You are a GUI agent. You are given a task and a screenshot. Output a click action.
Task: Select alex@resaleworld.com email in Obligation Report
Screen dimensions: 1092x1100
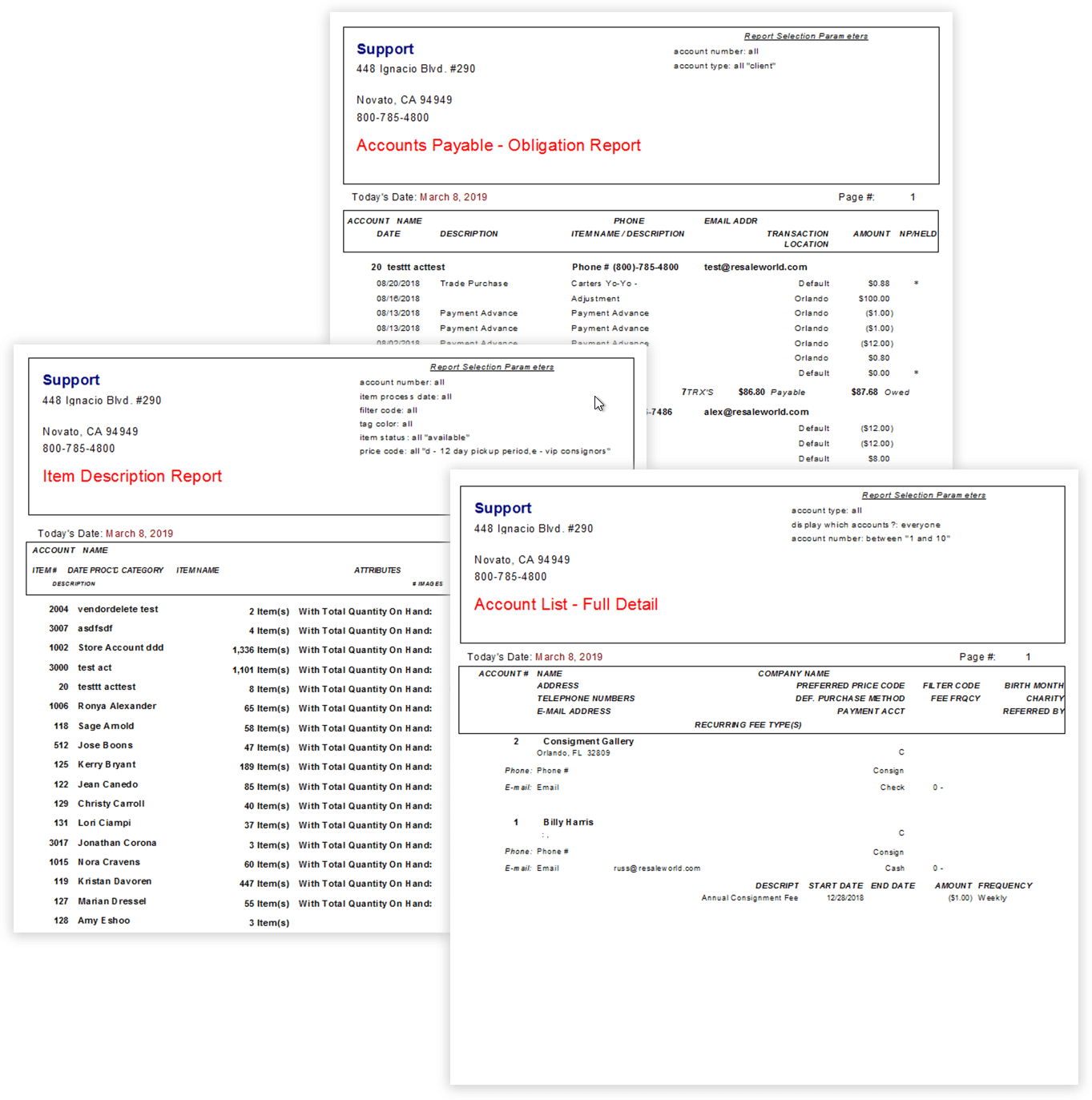click(x=756, y=413)
